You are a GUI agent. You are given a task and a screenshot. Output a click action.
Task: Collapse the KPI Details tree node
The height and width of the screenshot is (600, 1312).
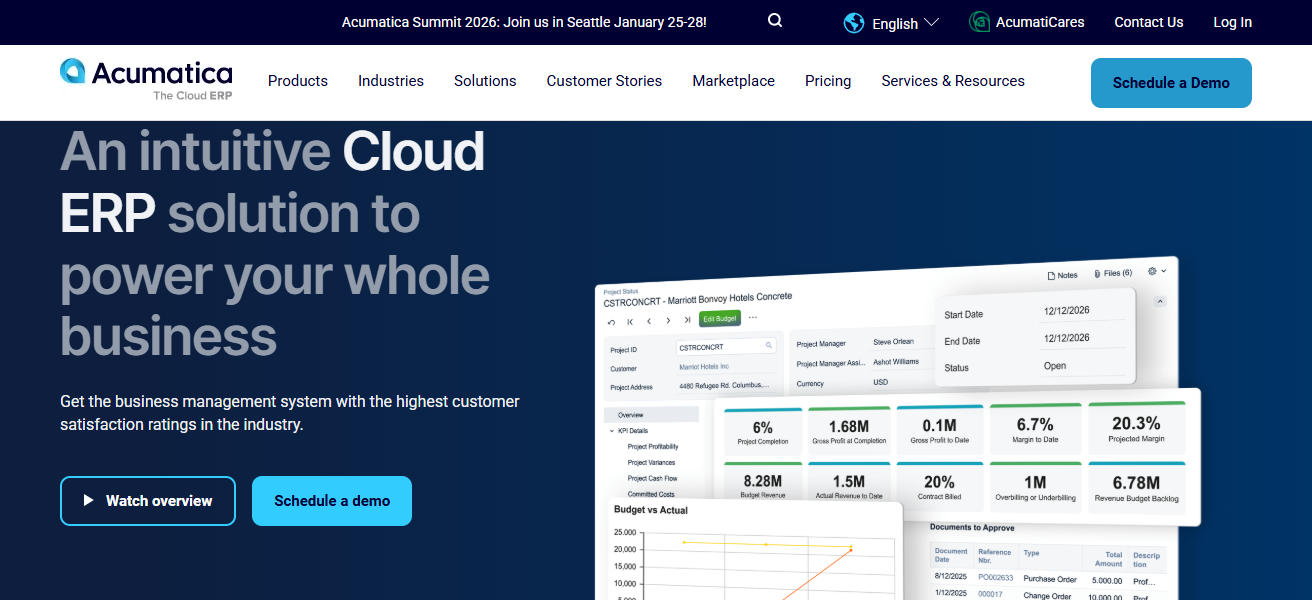point(612,431)
